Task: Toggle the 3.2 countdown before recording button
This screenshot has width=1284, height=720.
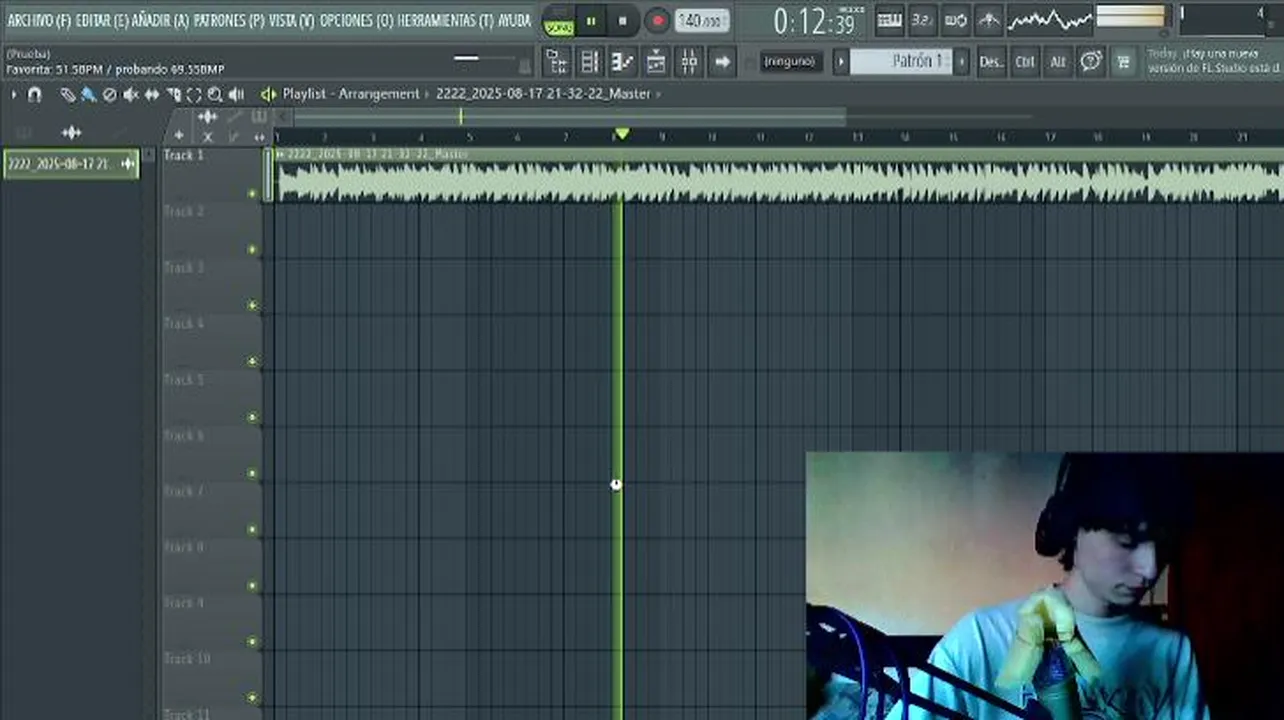Action: tap(922, 20)
